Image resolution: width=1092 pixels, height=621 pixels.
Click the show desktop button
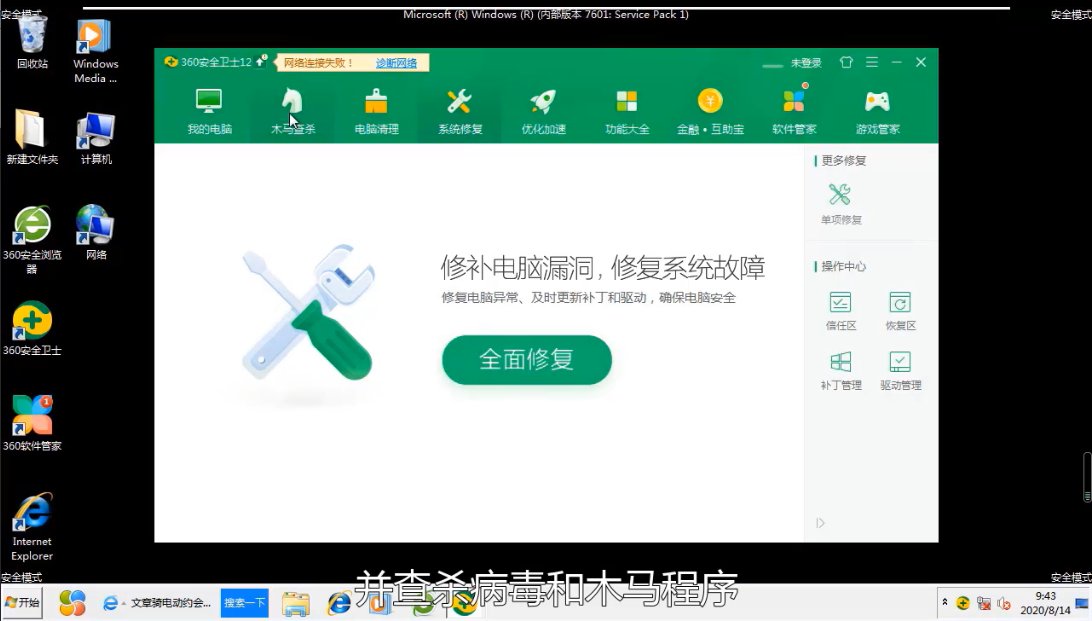(1083, 603)
